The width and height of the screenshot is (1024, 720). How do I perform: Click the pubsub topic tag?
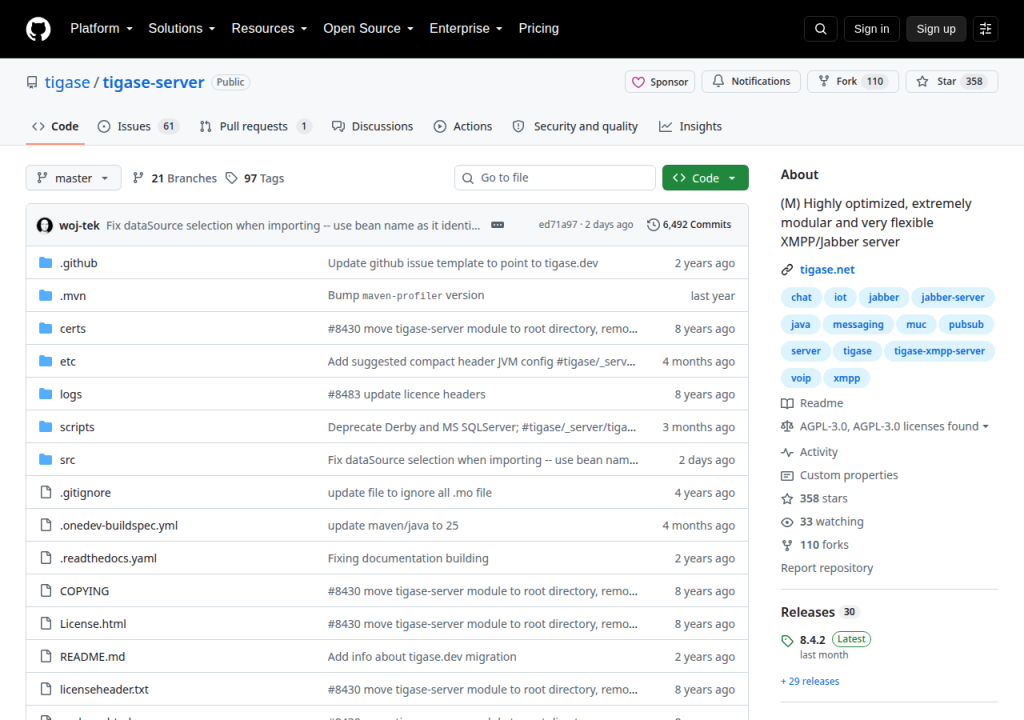[x=966, y=325]
